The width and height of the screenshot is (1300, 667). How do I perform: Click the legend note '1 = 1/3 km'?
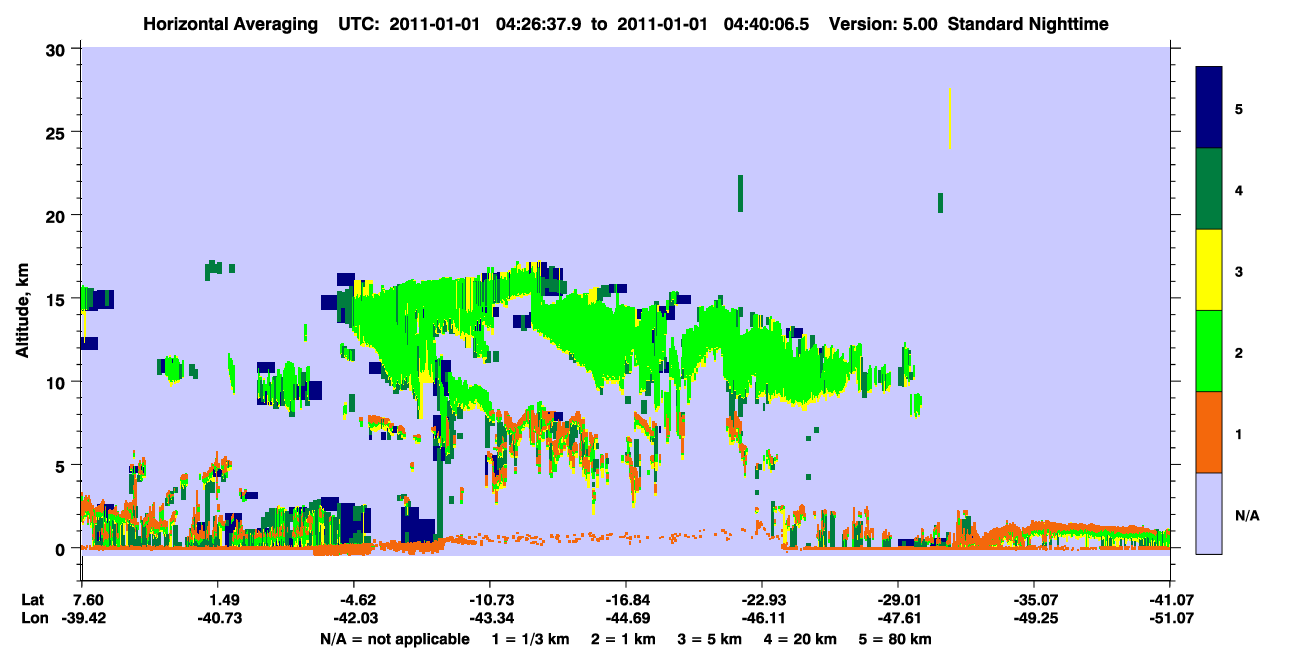coord(530,639)
